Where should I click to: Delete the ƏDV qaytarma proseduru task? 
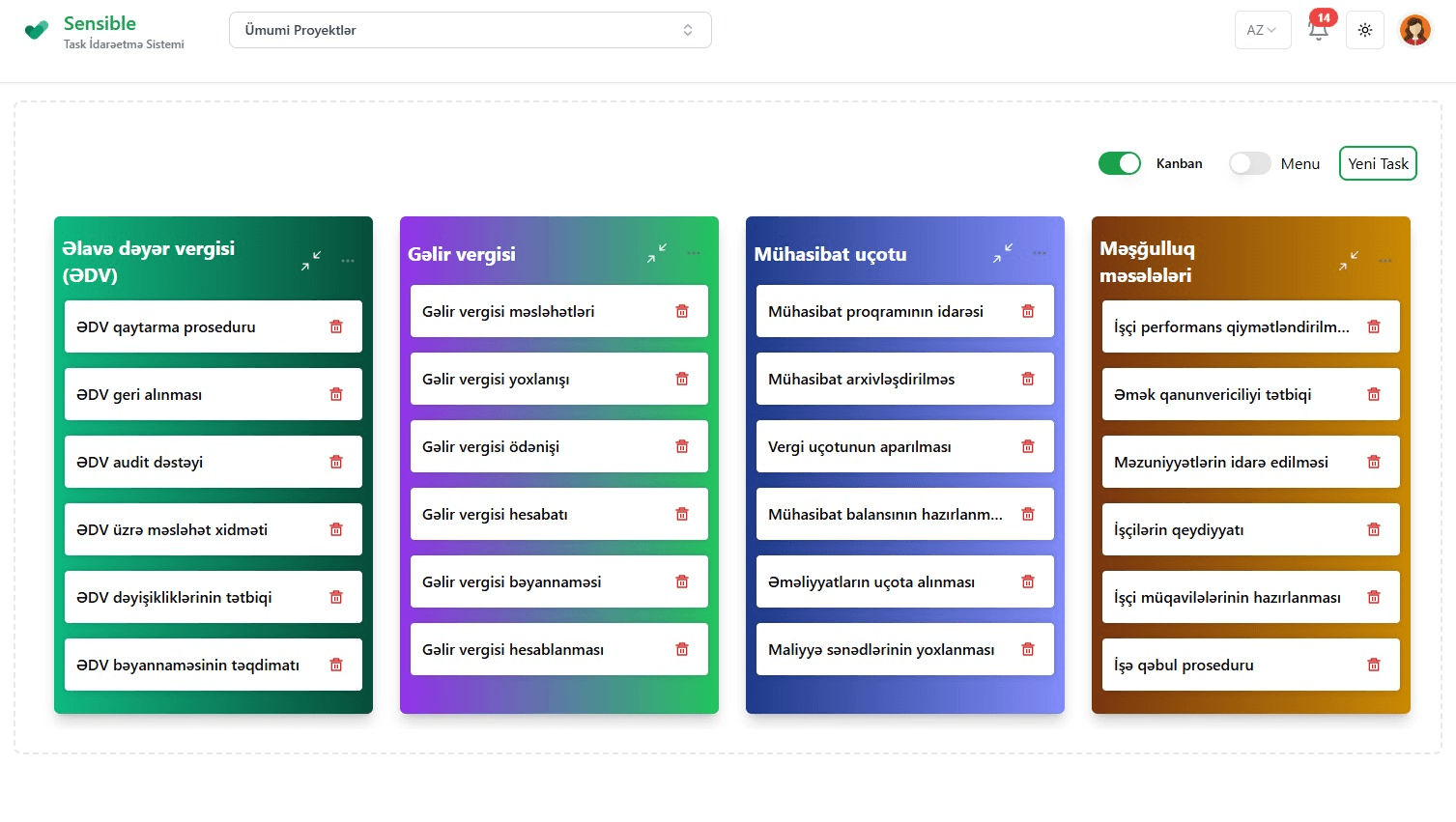tap(336, 326)
